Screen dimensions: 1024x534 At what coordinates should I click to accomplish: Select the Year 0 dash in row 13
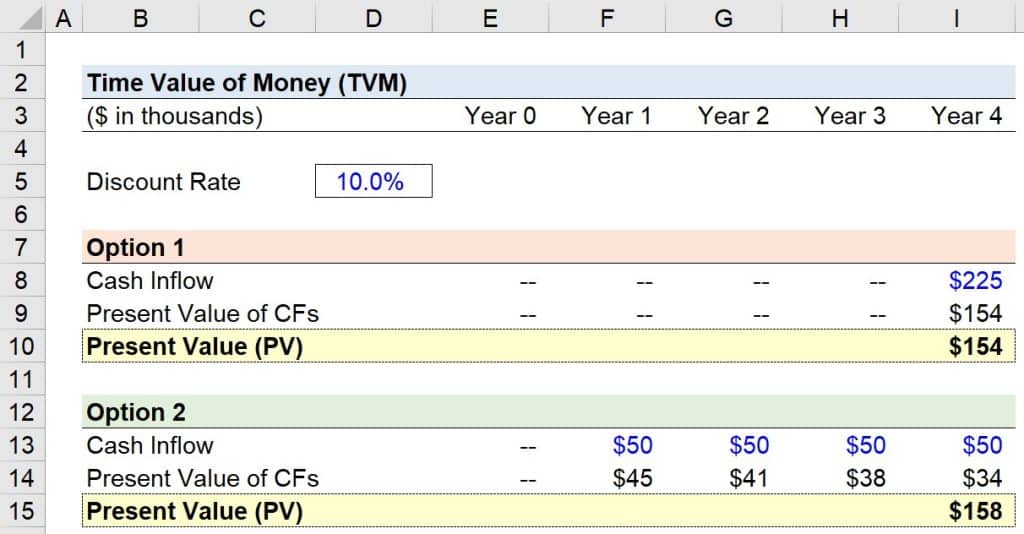pyautogui.click(x=528, y=447)
